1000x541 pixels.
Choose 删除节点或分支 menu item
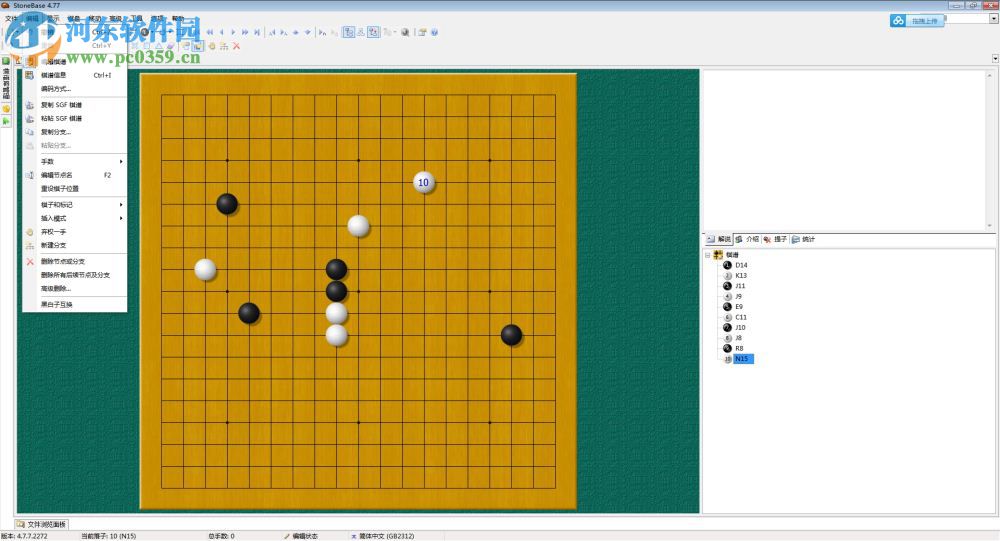click(x=75, y=261)
